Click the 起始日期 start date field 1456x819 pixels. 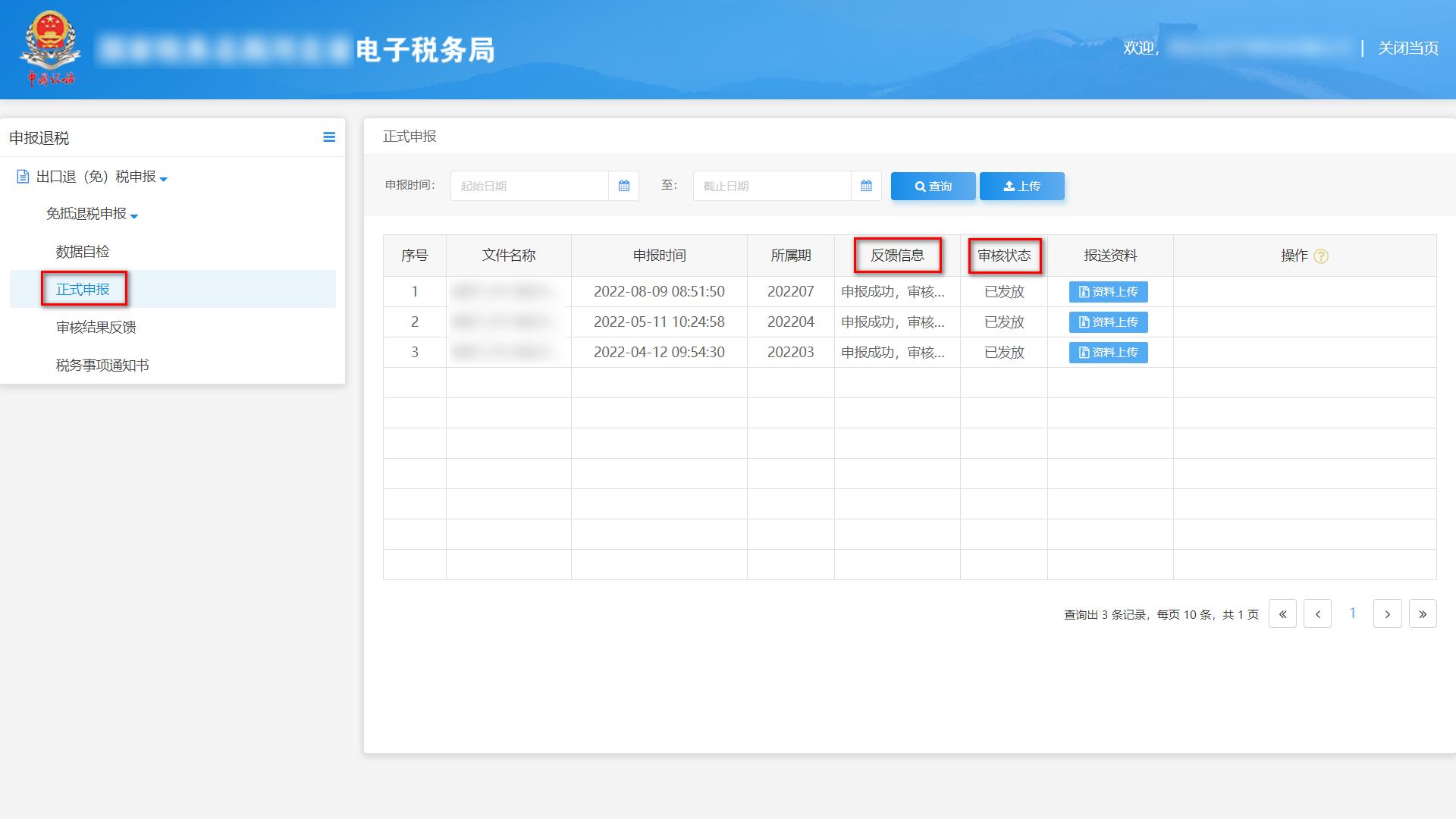click(x=529, y=186)
